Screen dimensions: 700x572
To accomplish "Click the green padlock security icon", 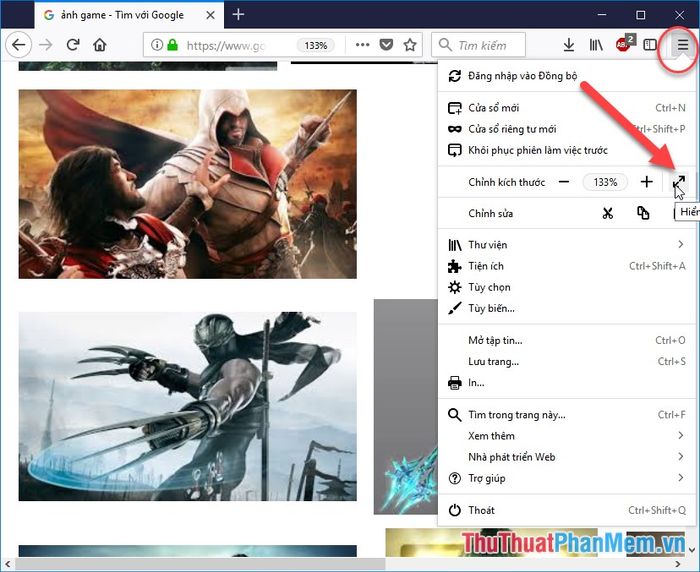I will (172, 45).
